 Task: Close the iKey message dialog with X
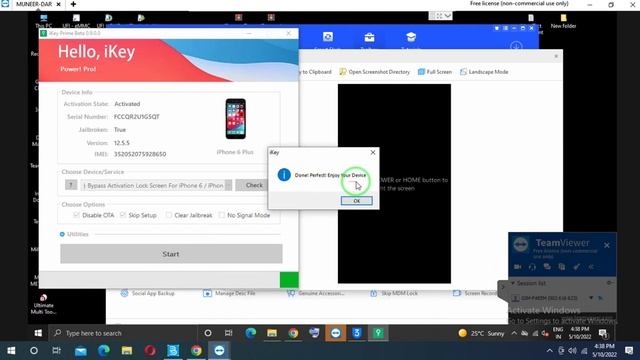tap(373, 152)
